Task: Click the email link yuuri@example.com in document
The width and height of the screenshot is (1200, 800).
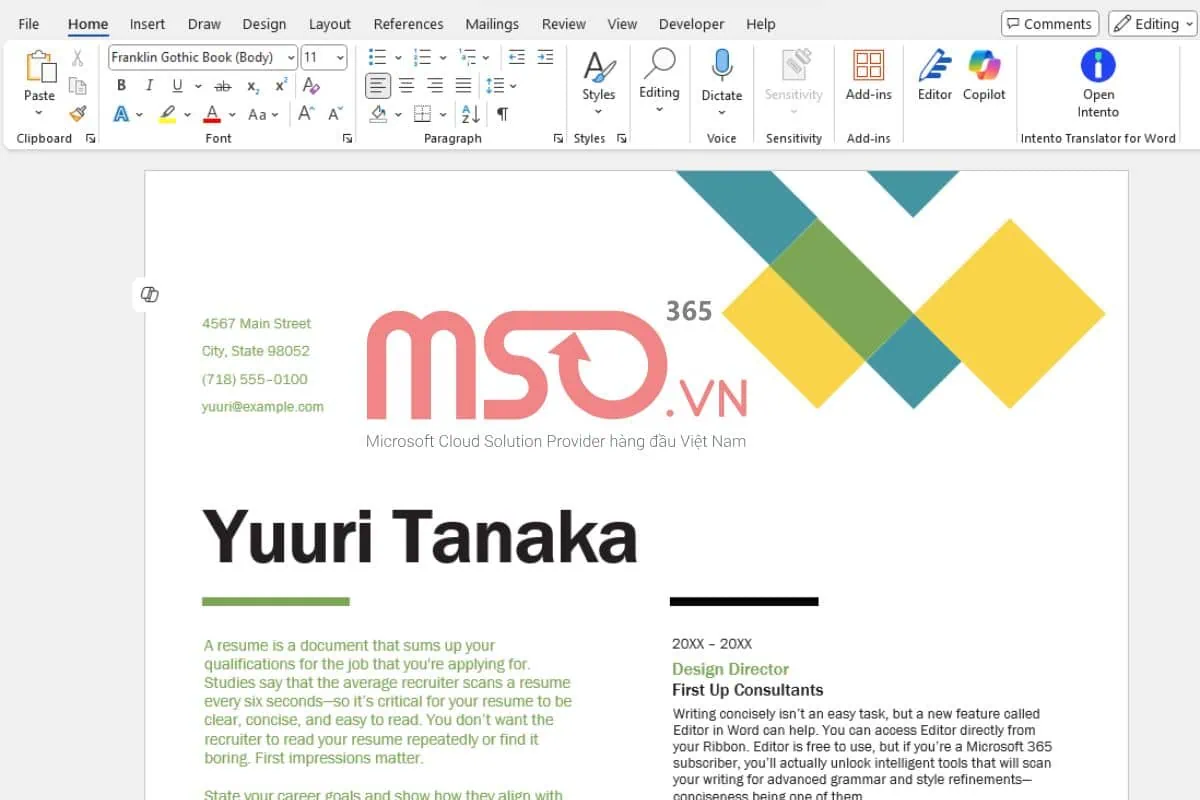Action: [263, 406]
